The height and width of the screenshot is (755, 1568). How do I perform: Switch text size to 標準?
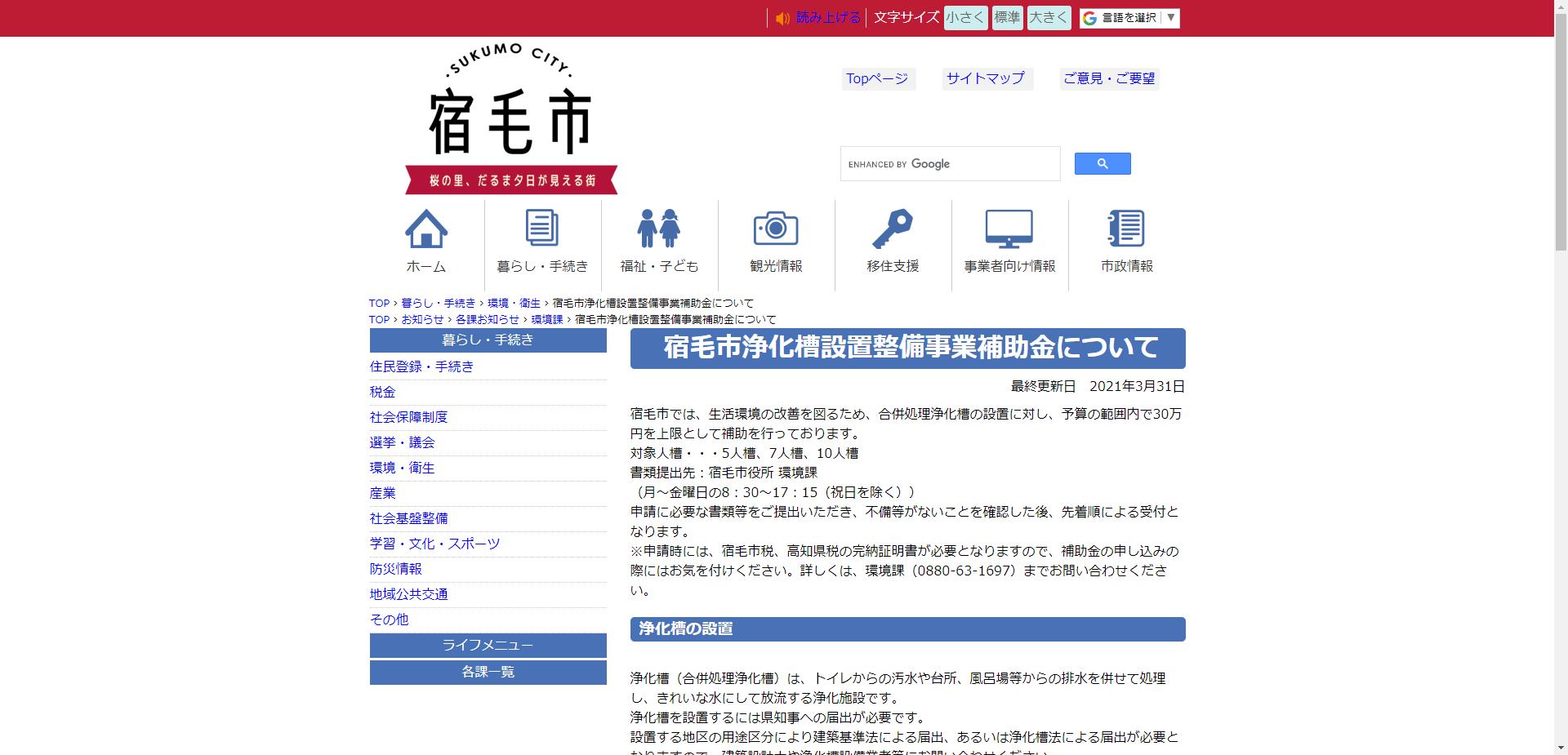click(x=1007, y=17)
